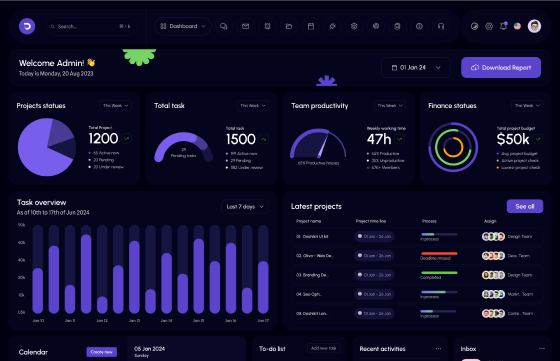Select 01. Dashkit UI kit project row
Image resolution: width=560 pixels, height=361 pixels.
pos(417,236)
